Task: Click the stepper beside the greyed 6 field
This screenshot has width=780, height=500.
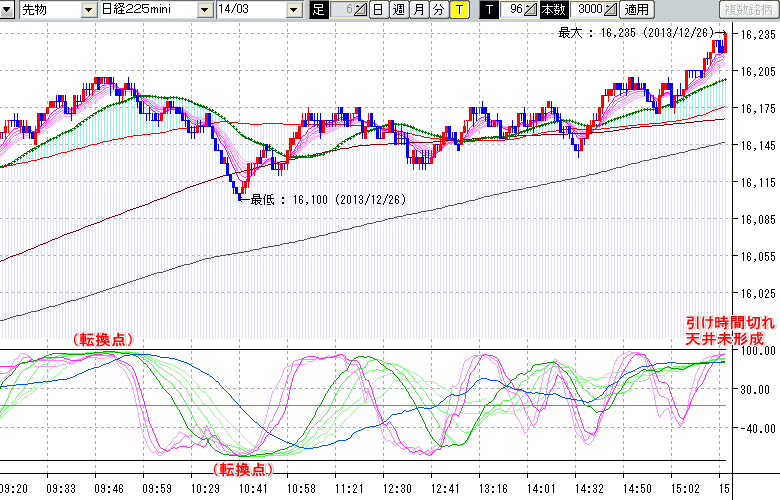Action: pos(361,10)
